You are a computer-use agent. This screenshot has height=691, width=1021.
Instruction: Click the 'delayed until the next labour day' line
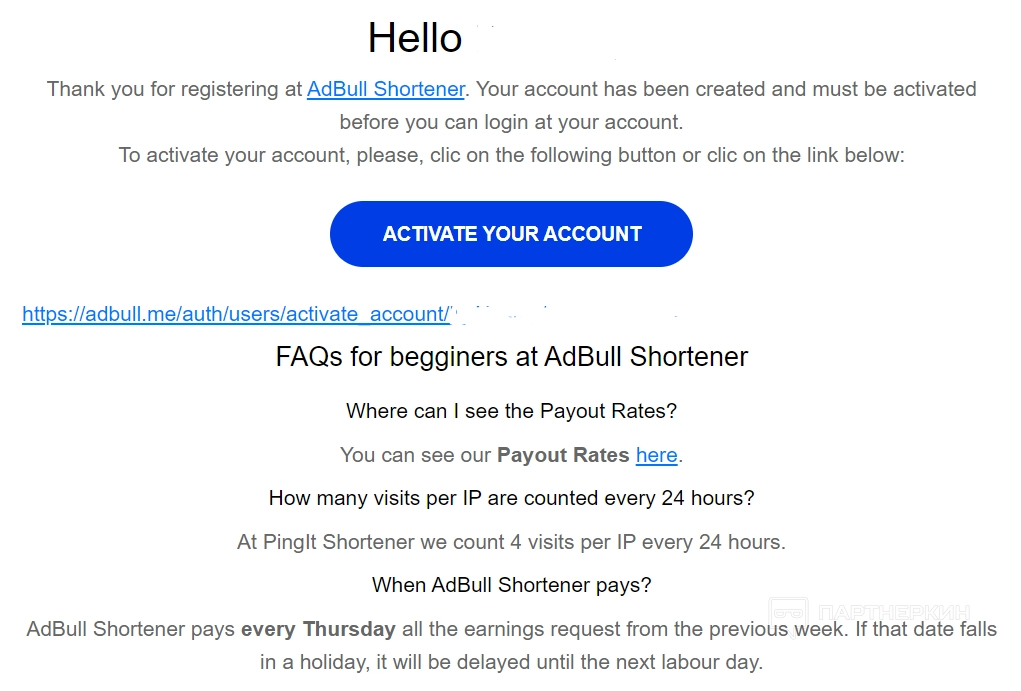click(511, 662)
